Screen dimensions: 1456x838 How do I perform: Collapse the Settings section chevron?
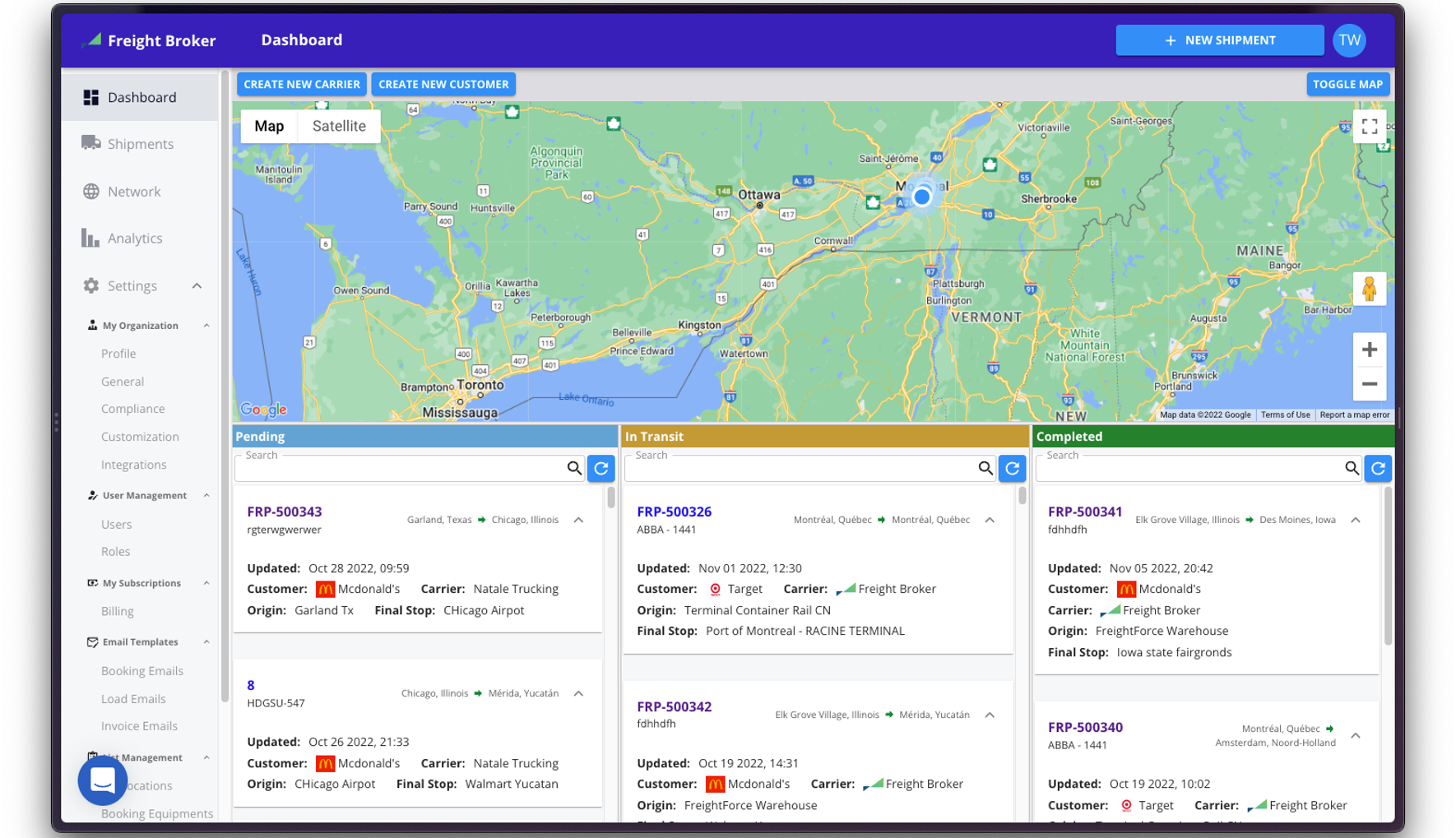click(x=197, y=286)
